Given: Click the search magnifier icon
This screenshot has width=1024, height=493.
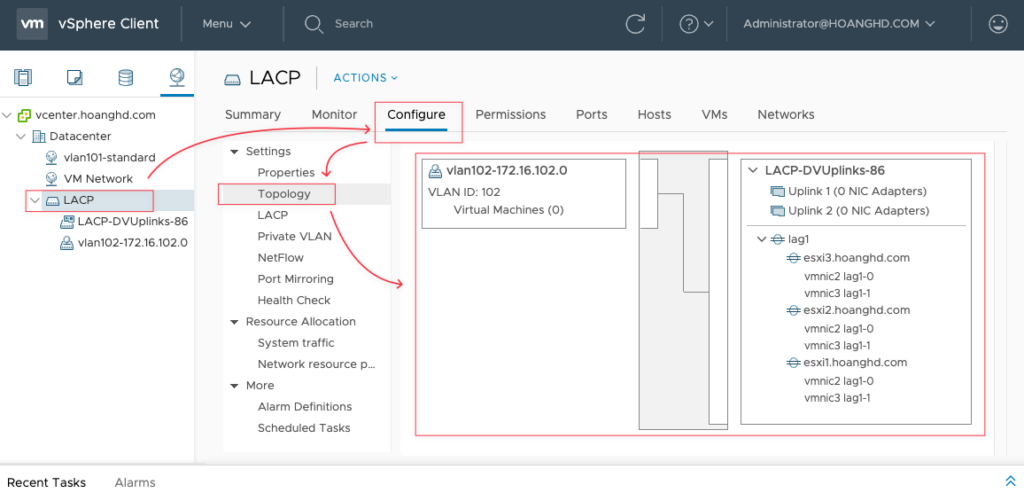Looking at the screenshot, I should pyautogui.click(x=314, y=24).
